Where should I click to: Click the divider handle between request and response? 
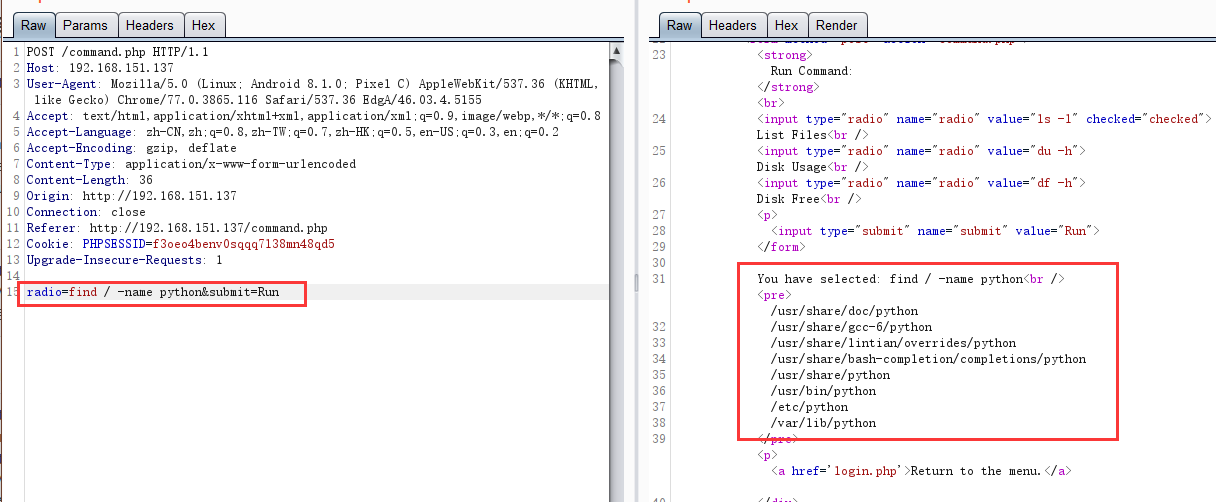pyautogui.click(x=636, y=283)
